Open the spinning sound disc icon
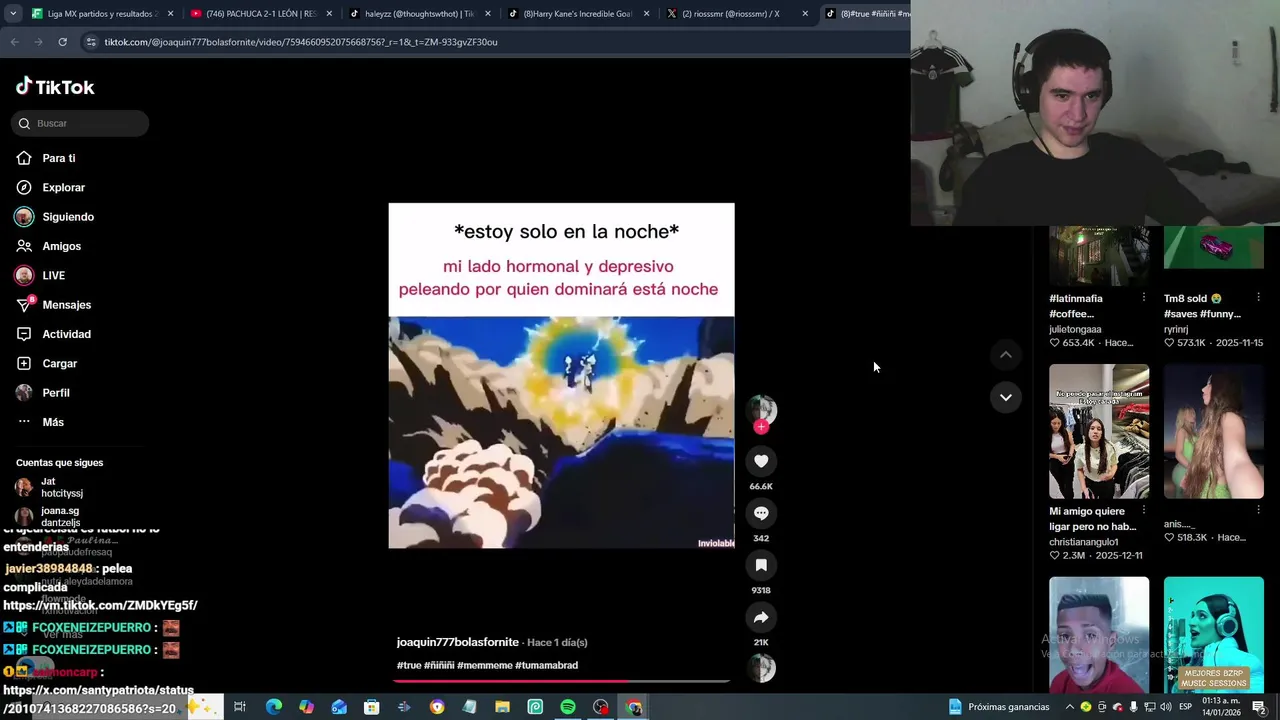Image resolution: width=1280 pixels, height=720 pixels. 761,668
